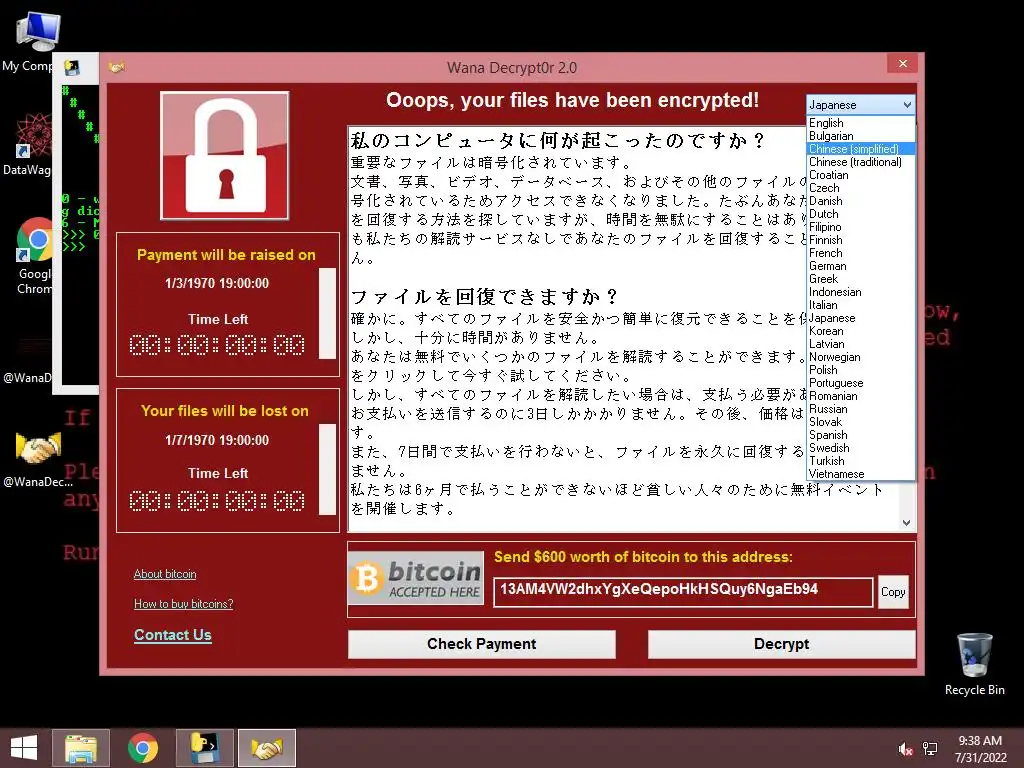Click the handshake icon in title bar
Screen dimensions: 1024x768
pyautogui.click(x=117, y=67)
